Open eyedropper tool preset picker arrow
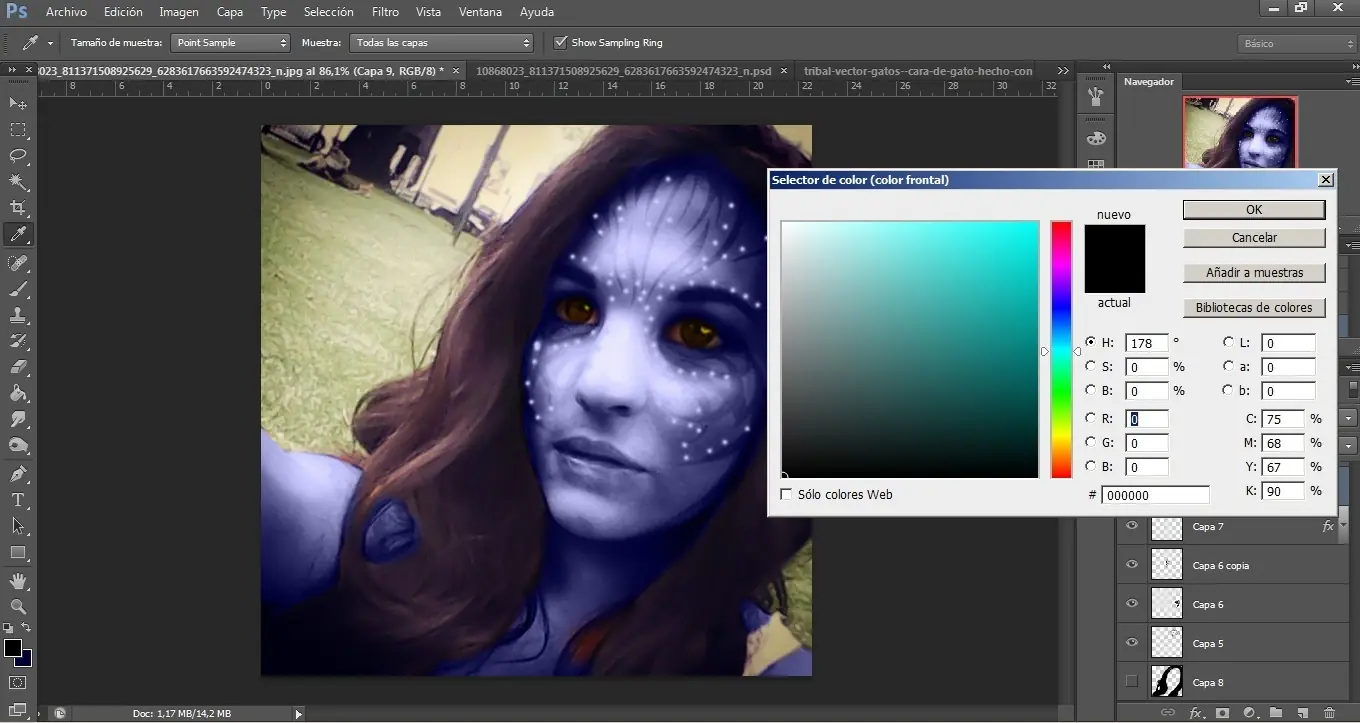 51,43
